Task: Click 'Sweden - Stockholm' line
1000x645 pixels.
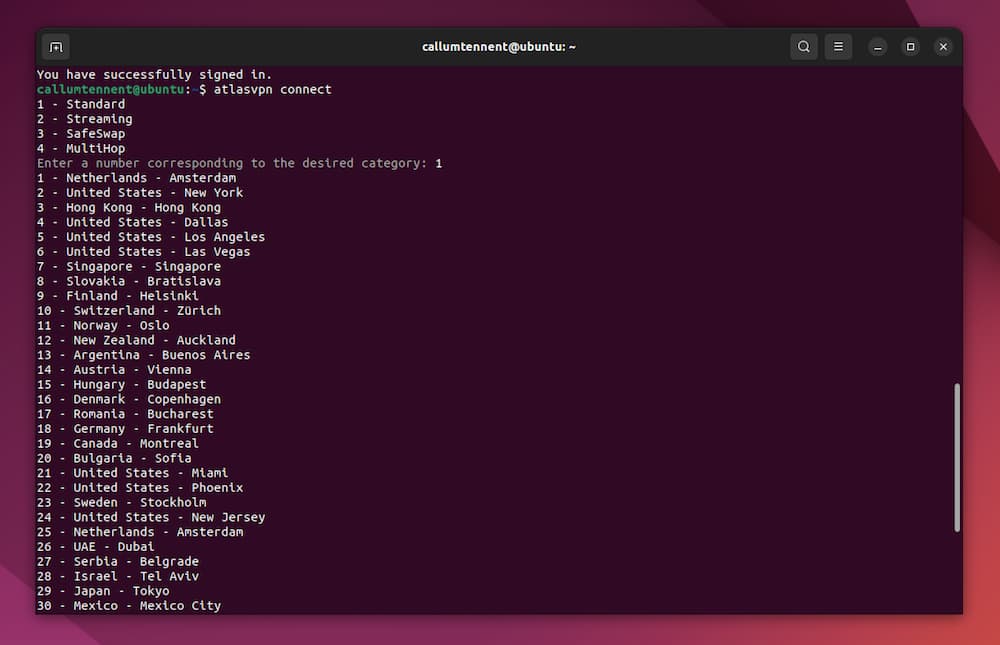Action: tap(122, 502)
